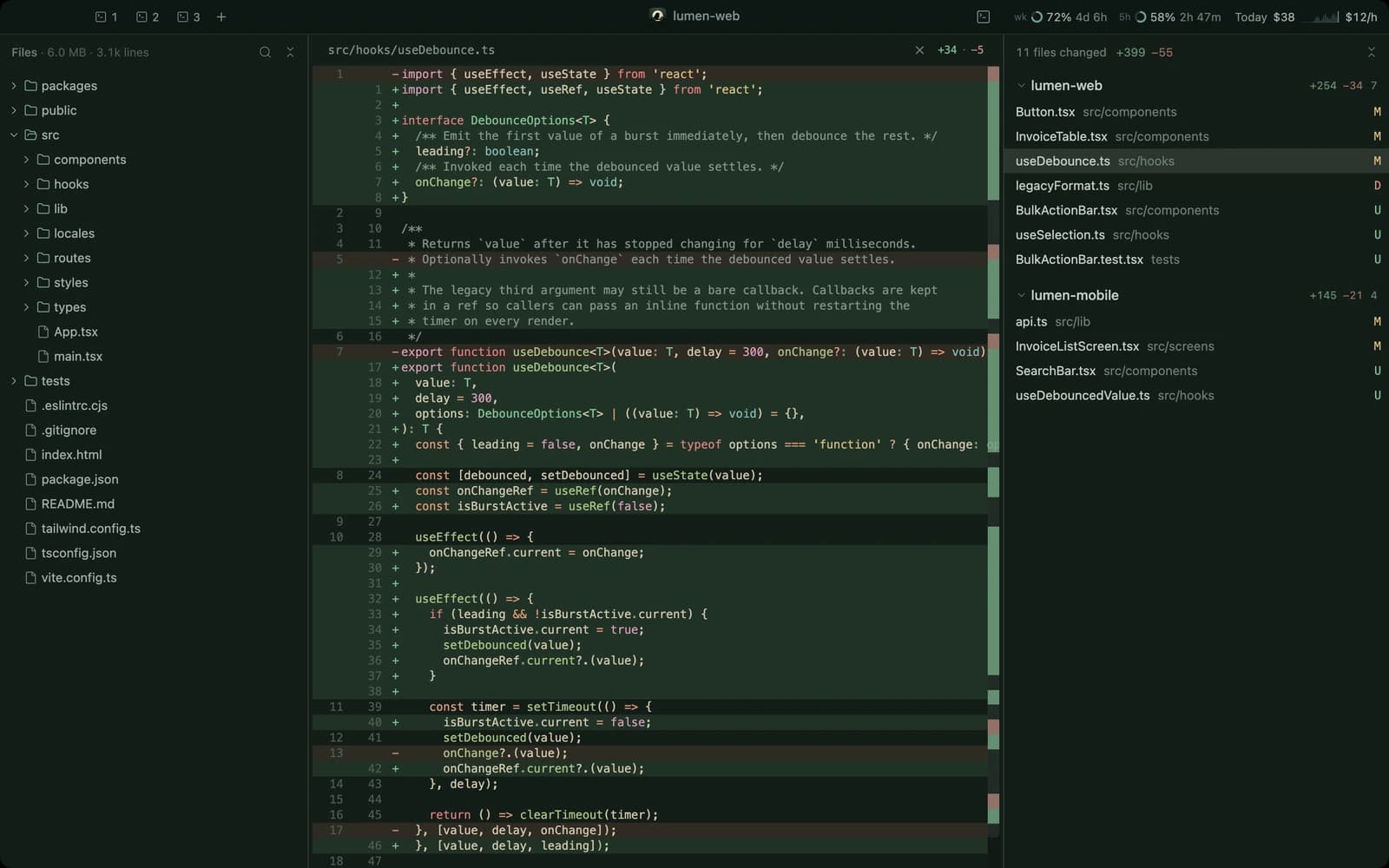Collapse the files changed panel
Image resolution: width=1389 pixels, height=868 pixels.
click(x=1372, y=52)
